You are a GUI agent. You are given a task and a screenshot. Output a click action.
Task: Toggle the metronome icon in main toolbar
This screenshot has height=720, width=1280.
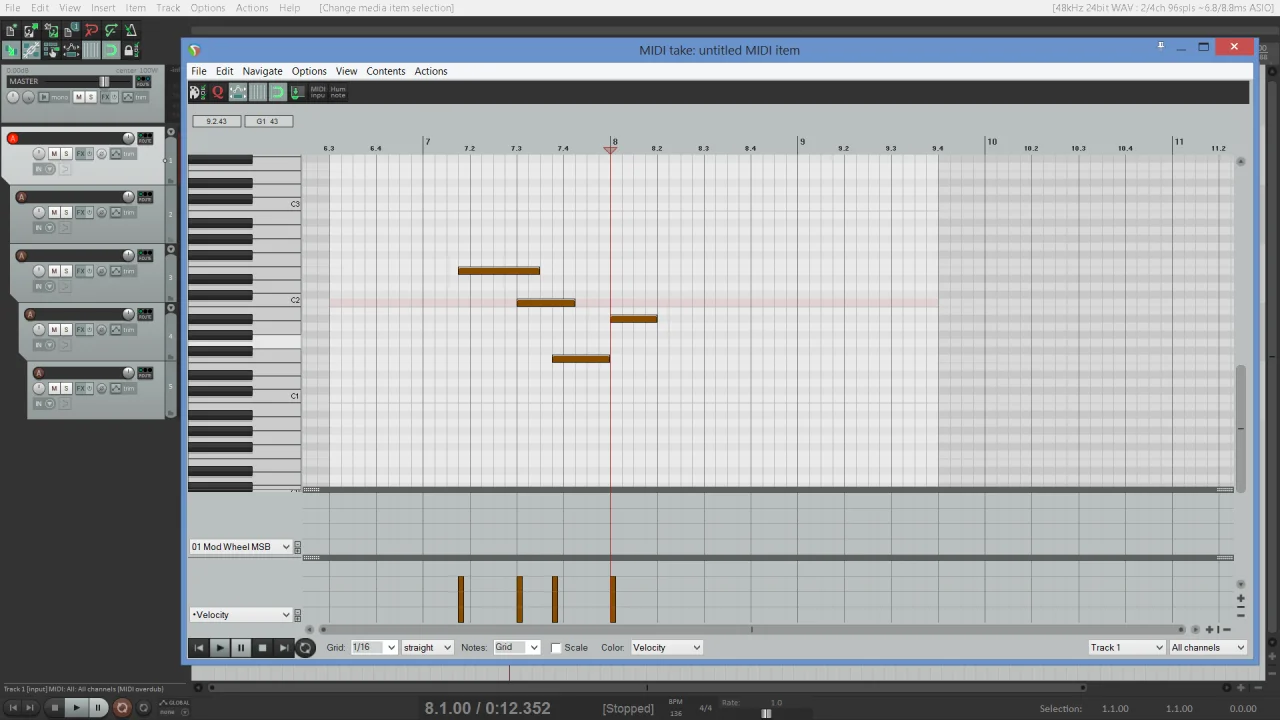(130, 31)
